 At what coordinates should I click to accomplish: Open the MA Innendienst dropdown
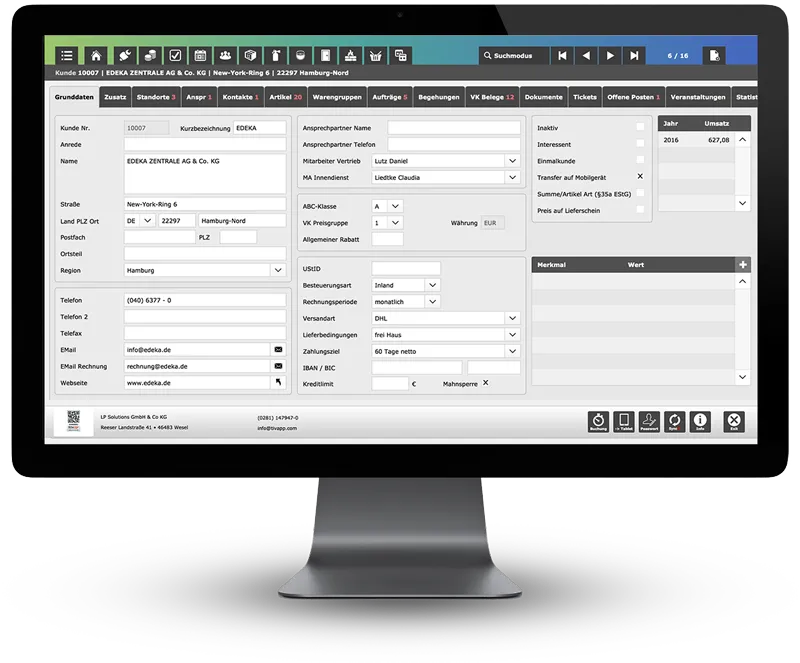point(512,177)
